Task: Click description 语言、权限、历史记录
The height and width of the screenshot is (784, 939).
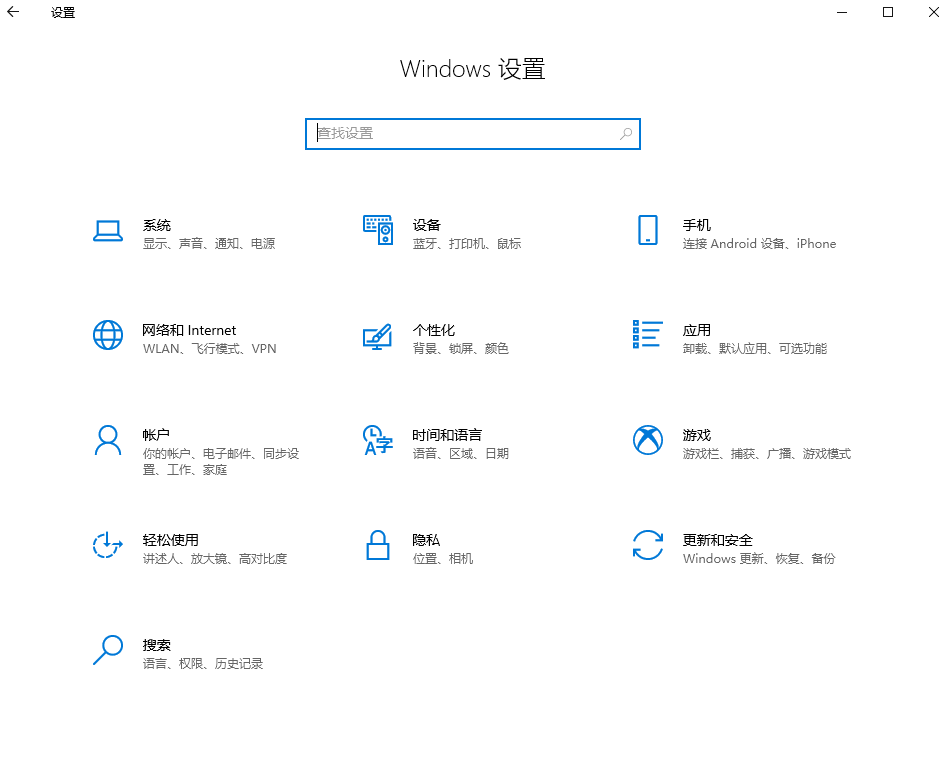Action: 203,664
